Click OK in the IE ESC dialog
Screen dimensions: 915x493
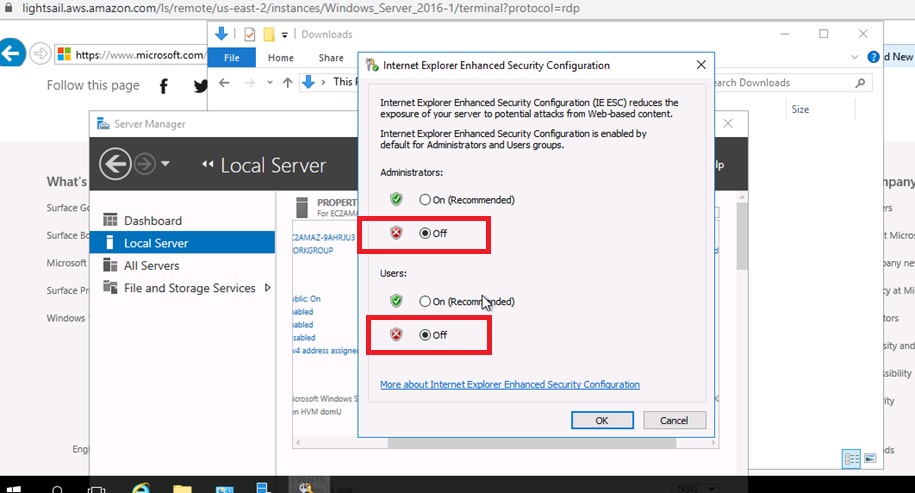[x=602, y=420]
